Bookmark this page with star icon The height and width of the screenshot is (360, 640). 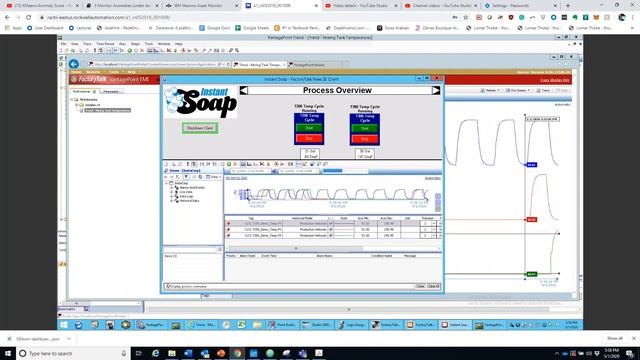coord(466,18)
